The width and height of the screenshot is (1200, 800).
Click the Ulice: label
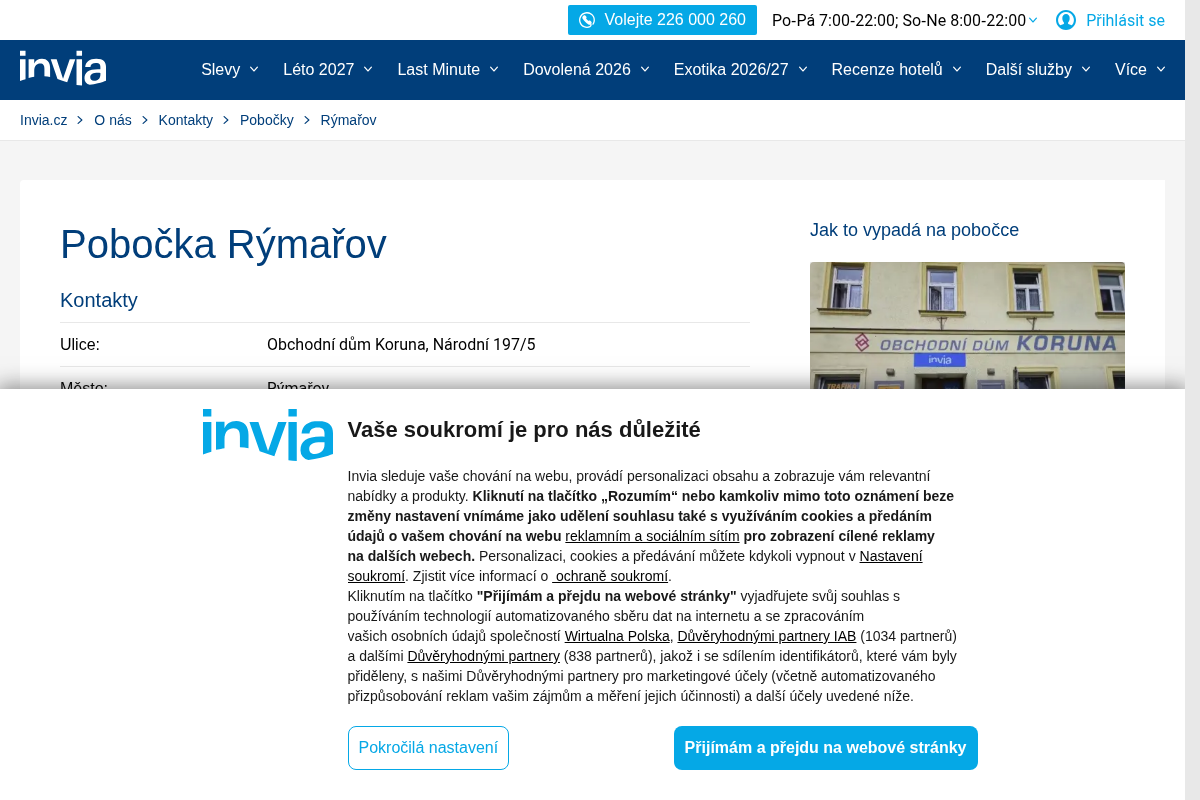(x=80, y=345)
